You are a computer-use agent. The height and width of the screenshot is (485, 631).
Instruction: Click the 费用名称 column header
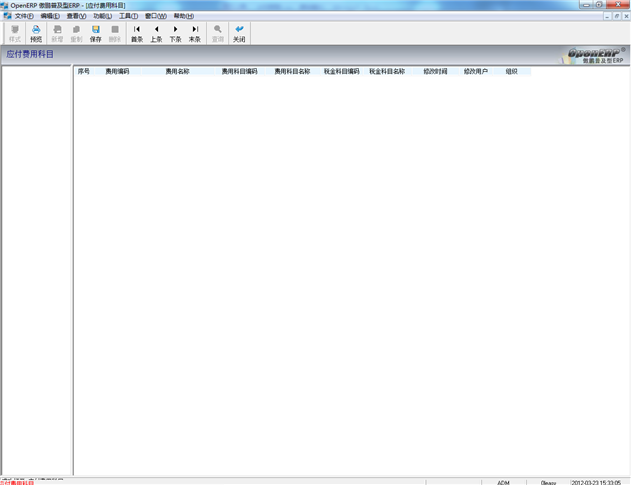coord(177,72)
